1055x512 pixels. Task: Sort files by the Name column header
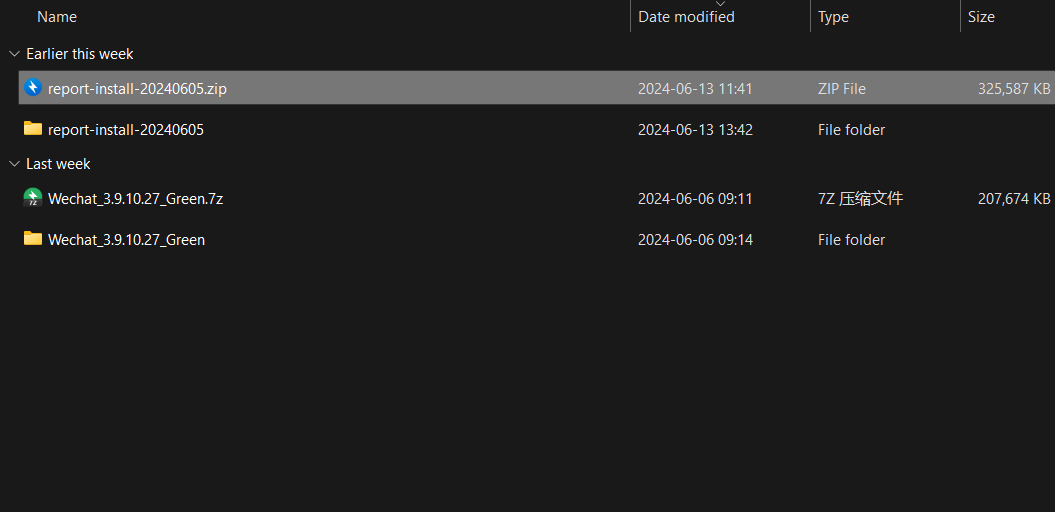click(57, 17)
